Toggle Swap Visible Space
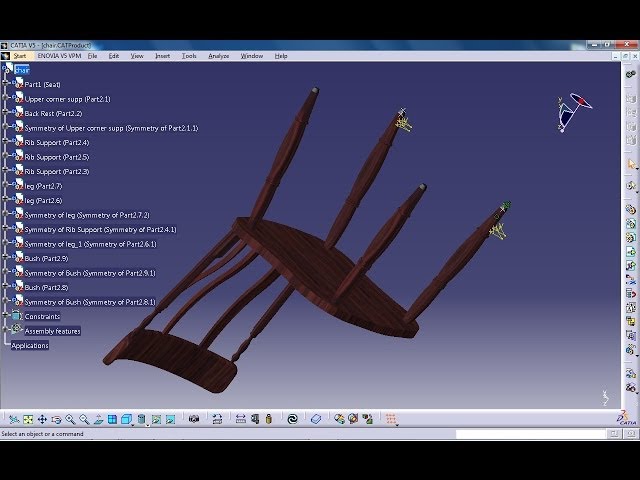 tap(171, 419)
